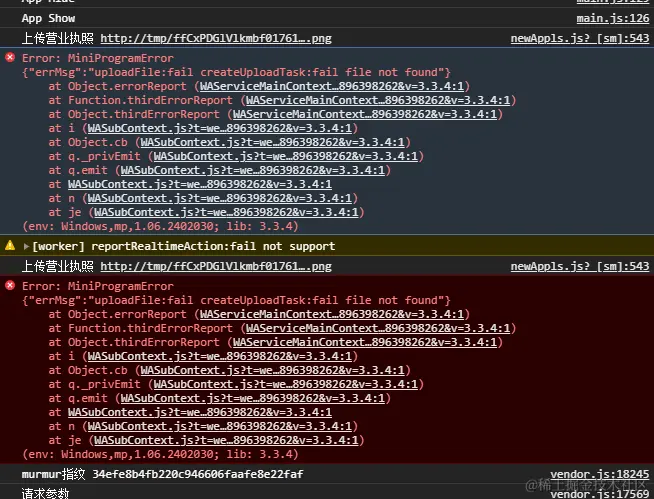Open newAppIs.js [sm]:543 link below the worker warning

coord(580,266)
